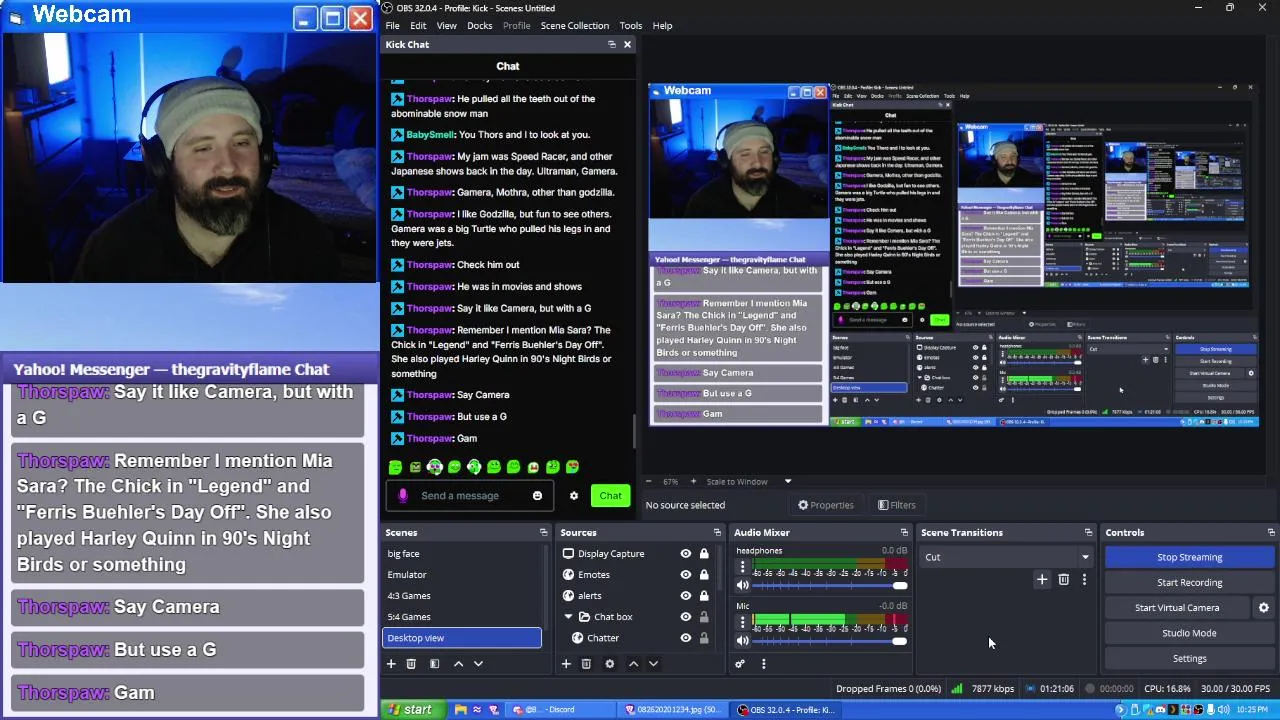Click Stop Streaming button
Viewport: 1280px width, 720px height.
1189,557
